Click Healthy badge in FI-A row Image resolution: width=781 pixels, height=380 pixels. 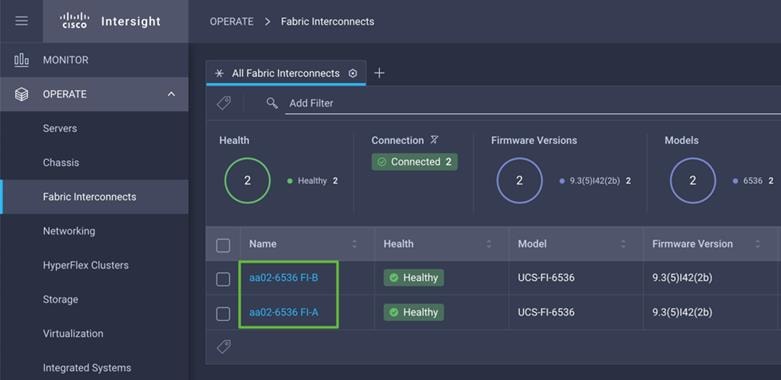click(x=413, y=313)
